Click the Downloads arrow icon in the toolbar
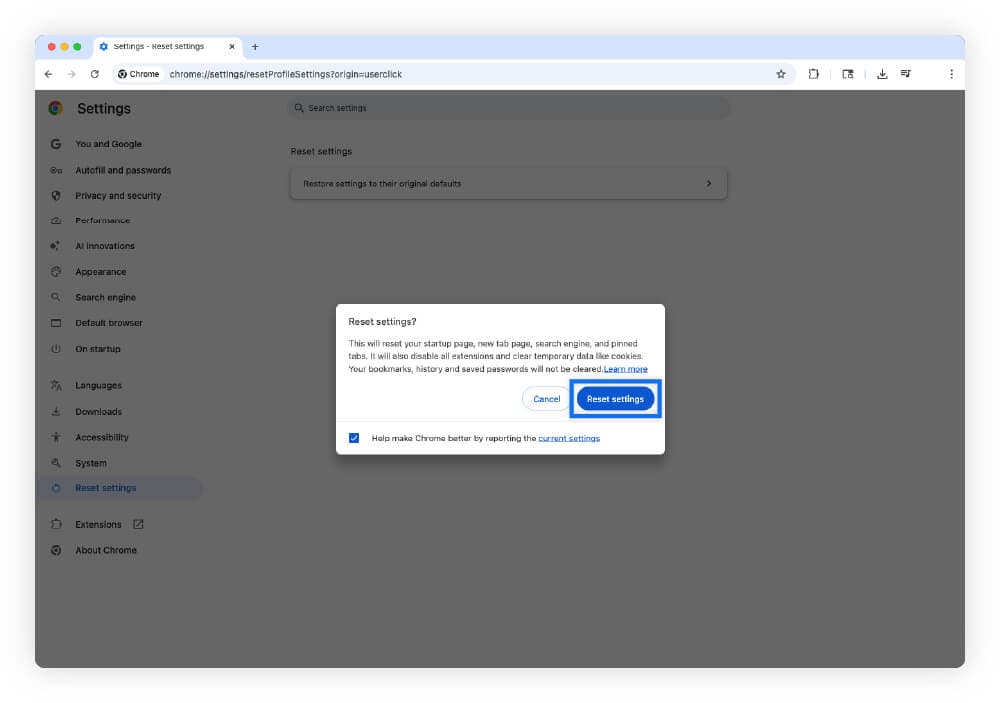 (881, 73)
